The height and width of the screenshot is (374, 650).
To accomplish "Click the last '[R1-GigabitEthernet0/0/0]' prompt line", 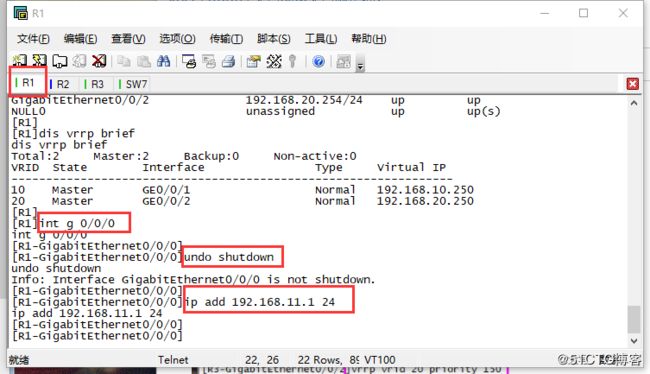I will (97, 335).
